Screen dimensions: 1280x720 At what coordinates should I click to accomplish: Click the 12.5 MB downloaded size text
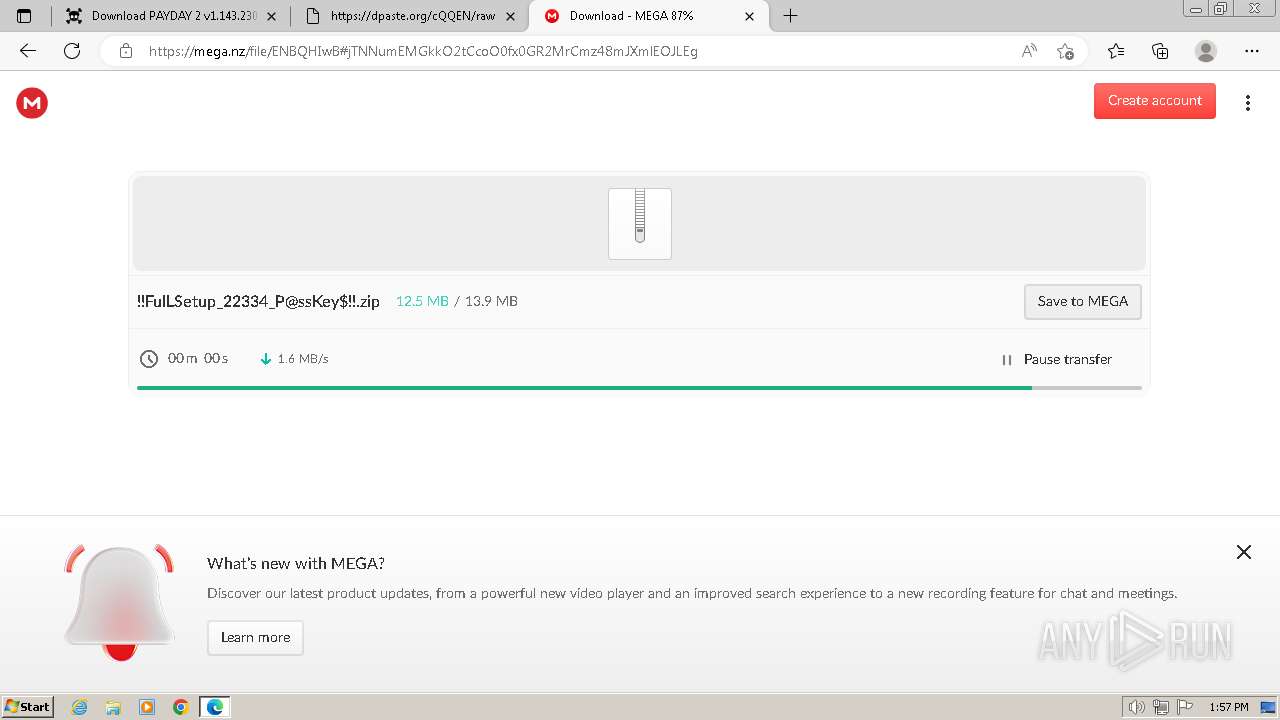[x=422, y=301]
